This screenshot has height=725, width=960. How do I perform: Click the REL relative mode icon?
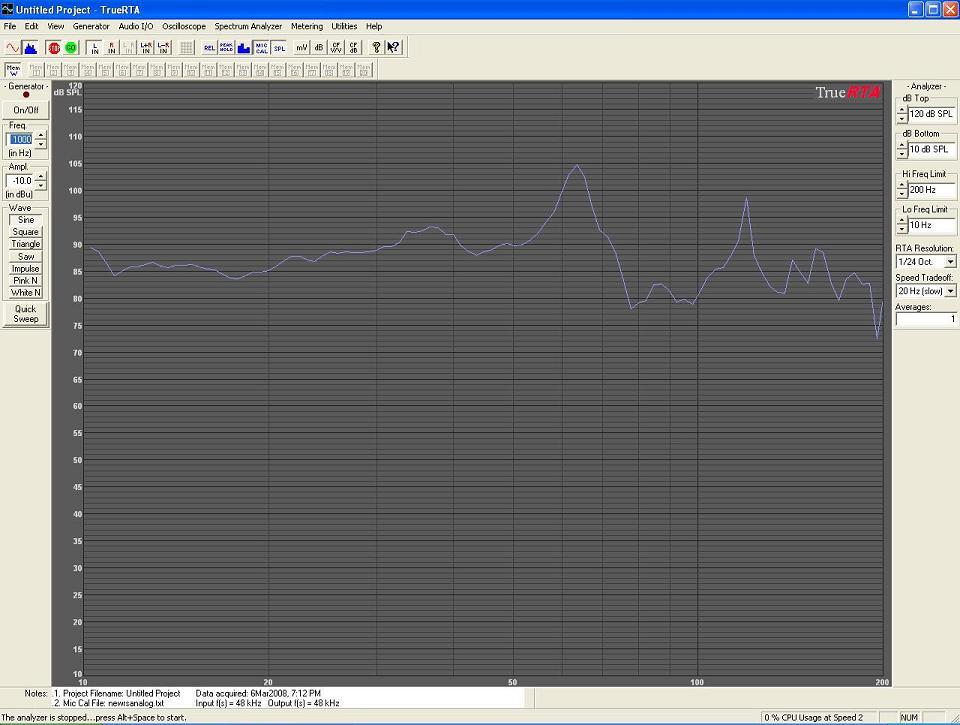(209, 47)
